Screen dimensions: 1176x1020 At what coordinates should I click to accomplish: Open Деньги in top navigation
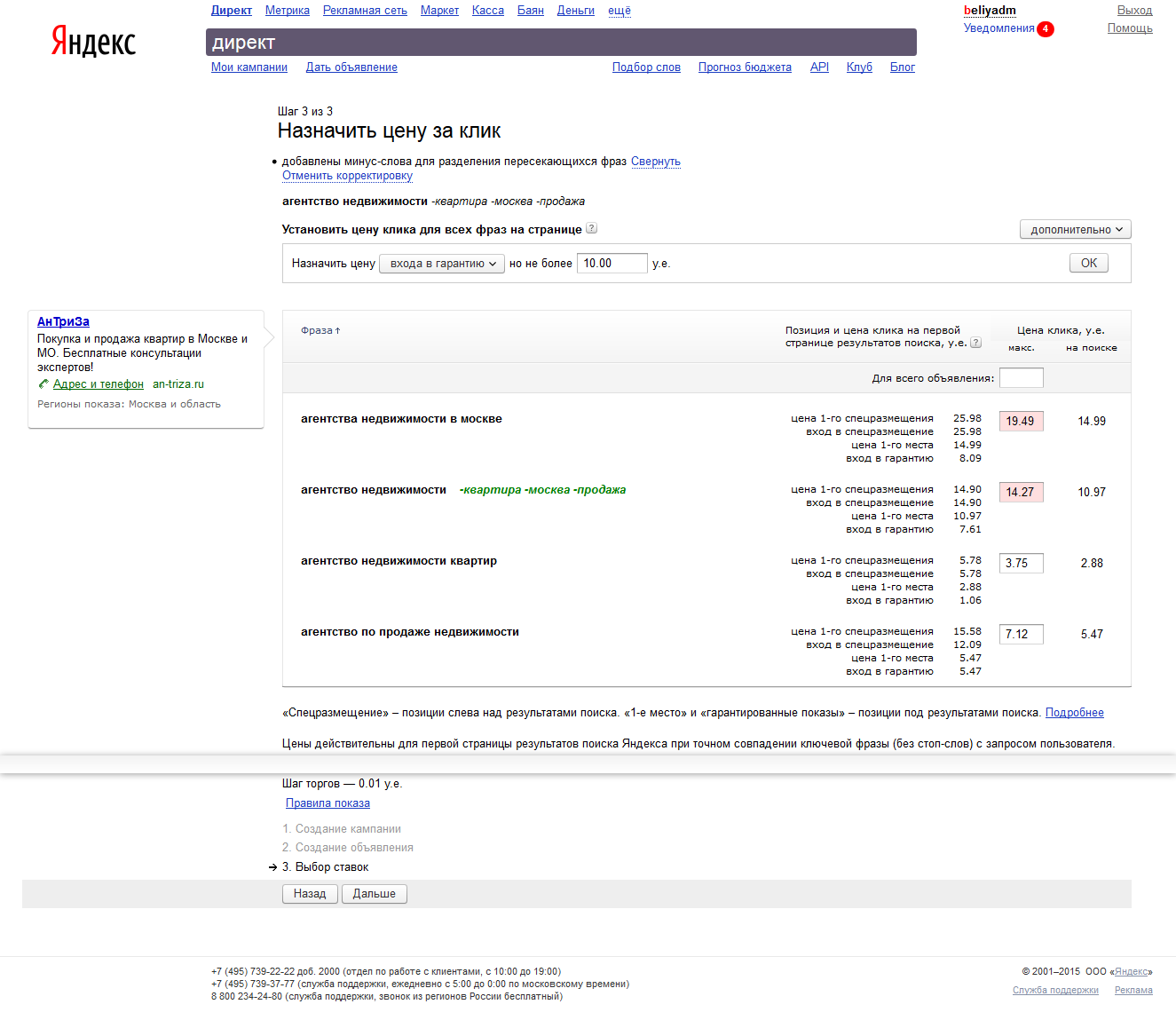(576, 11)
